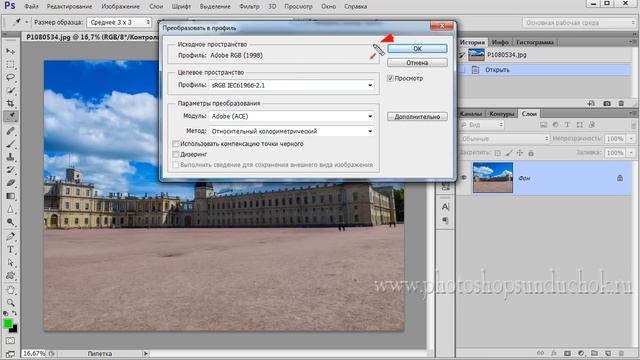Create new document from state icon
The image size is (640, 360).
click(x=591, y=104)
